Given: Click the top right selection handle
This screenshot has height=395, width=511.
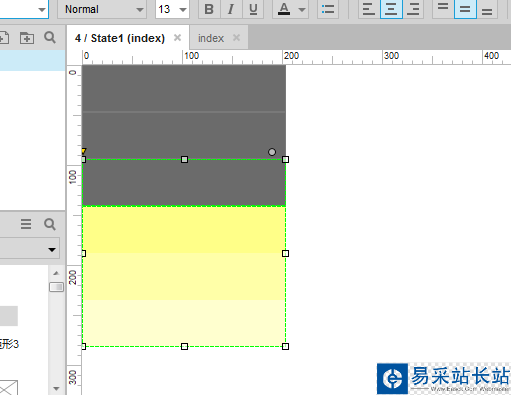Looking at the screenshot, I should tap(285, 159).
